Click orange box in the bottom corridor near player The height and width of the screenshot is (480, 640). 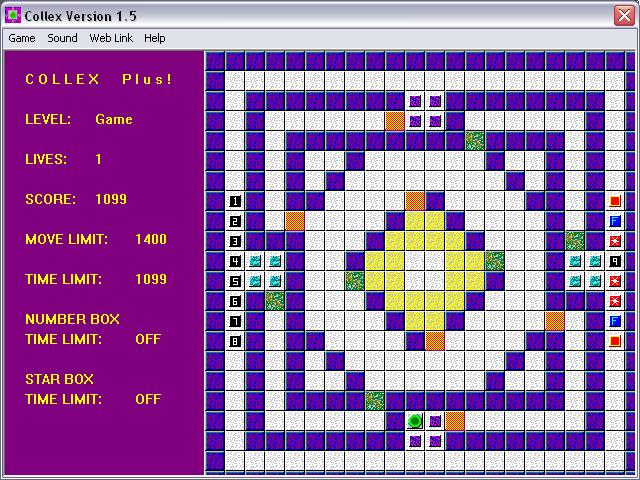click(455, 421)
